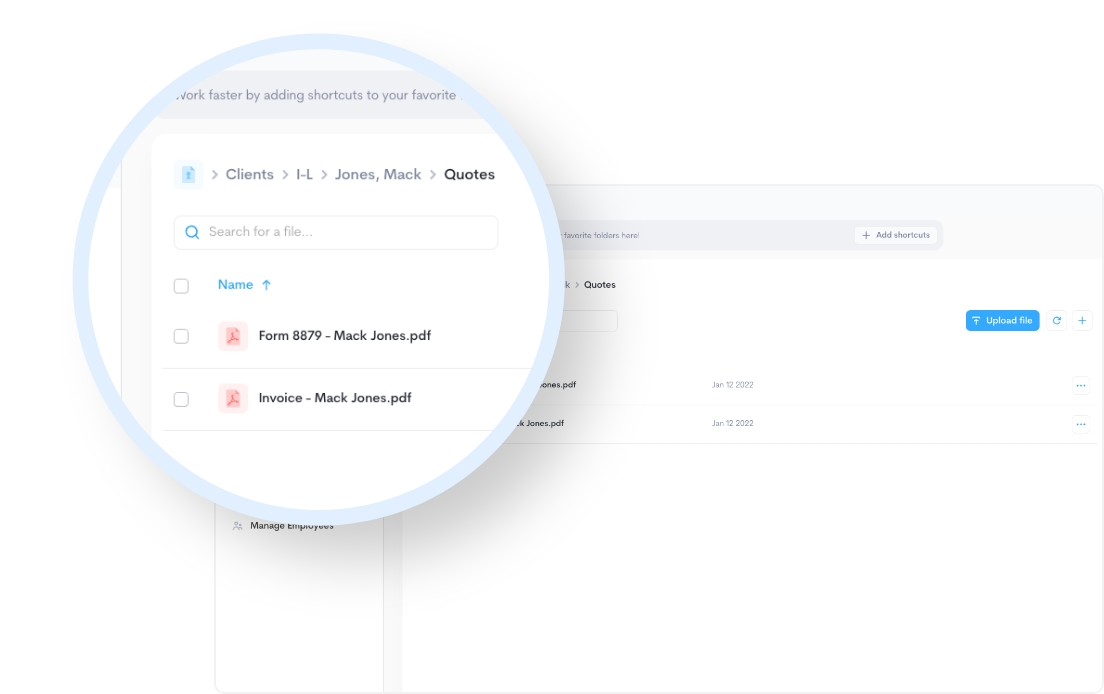Click the Manage Employees sidebar icon
The height and width of the screenshot is (694, 1104).
(x=238, y=526)
